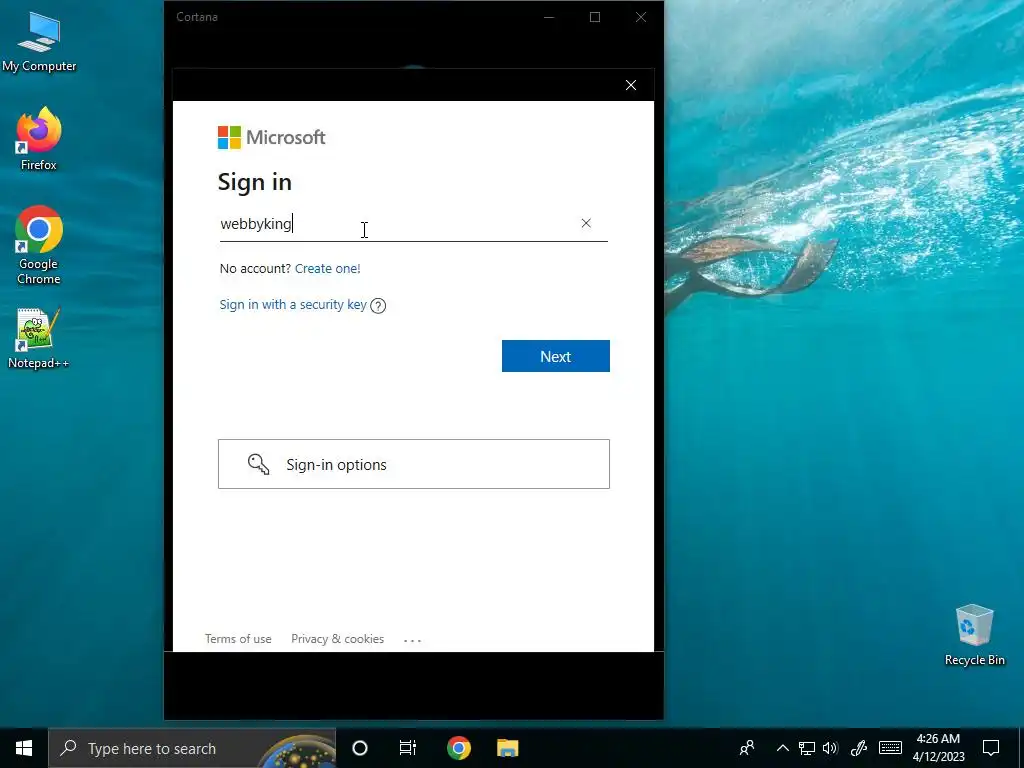Screen dimensions: 1024x768
Task: Open the Recycle Bin
Action: [974, 635]
